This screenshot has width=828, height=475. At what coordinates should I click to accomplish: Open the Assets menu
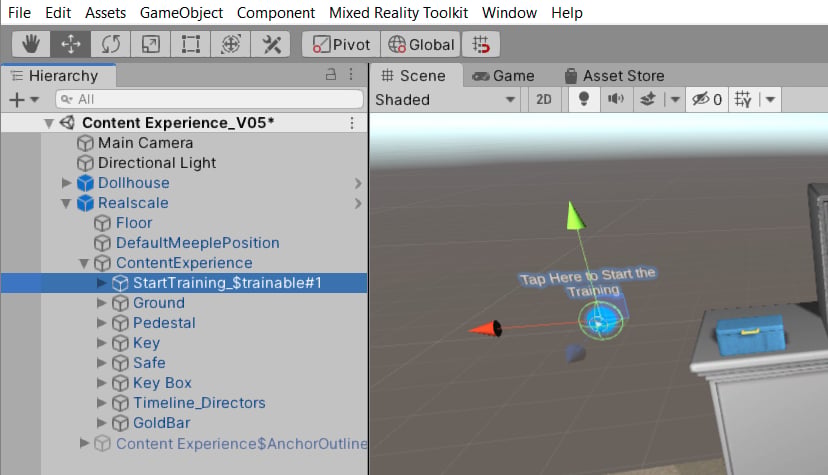click(106, 13)
